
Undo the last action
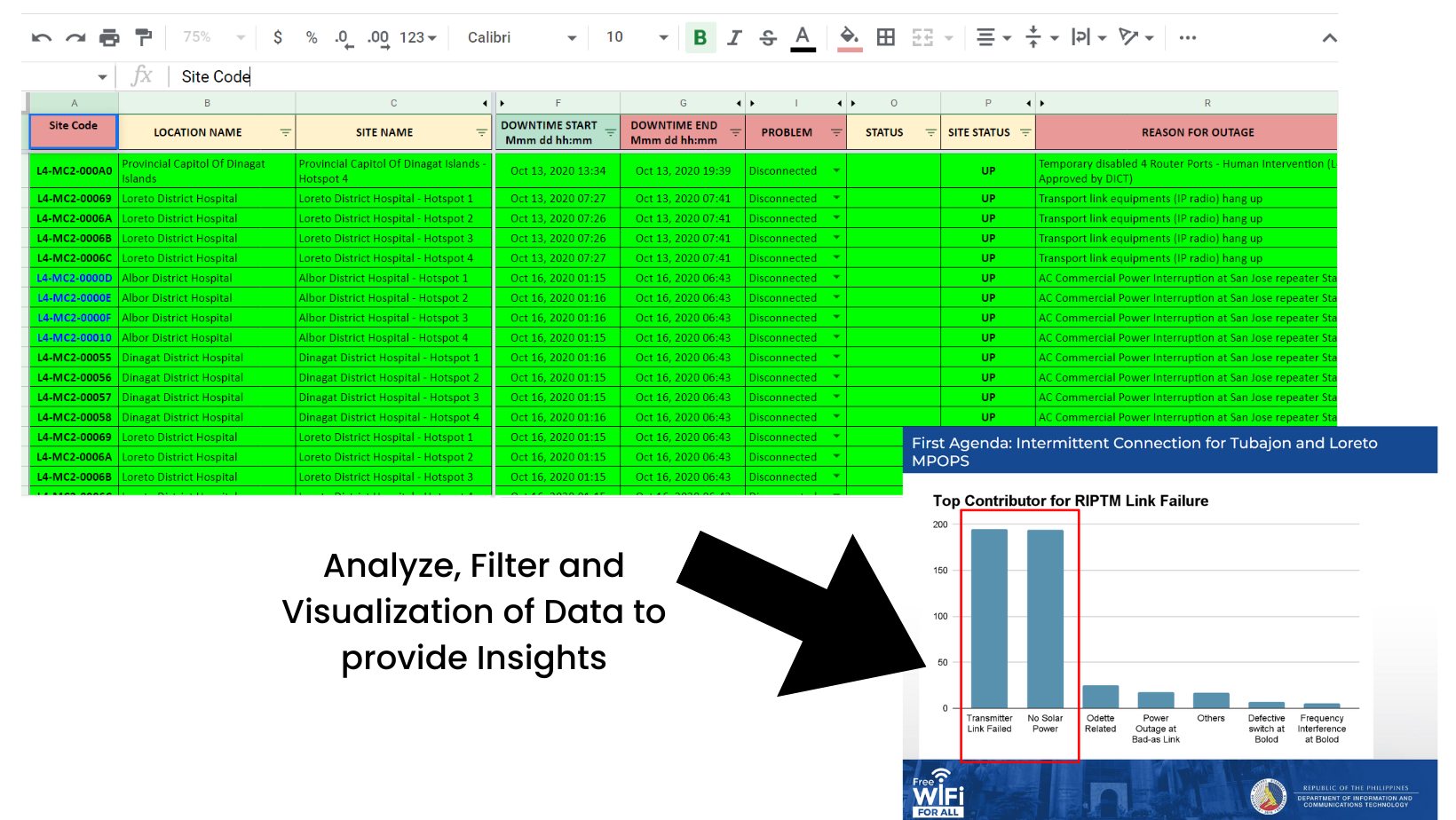pyautogui.click(x=41, y=37)
